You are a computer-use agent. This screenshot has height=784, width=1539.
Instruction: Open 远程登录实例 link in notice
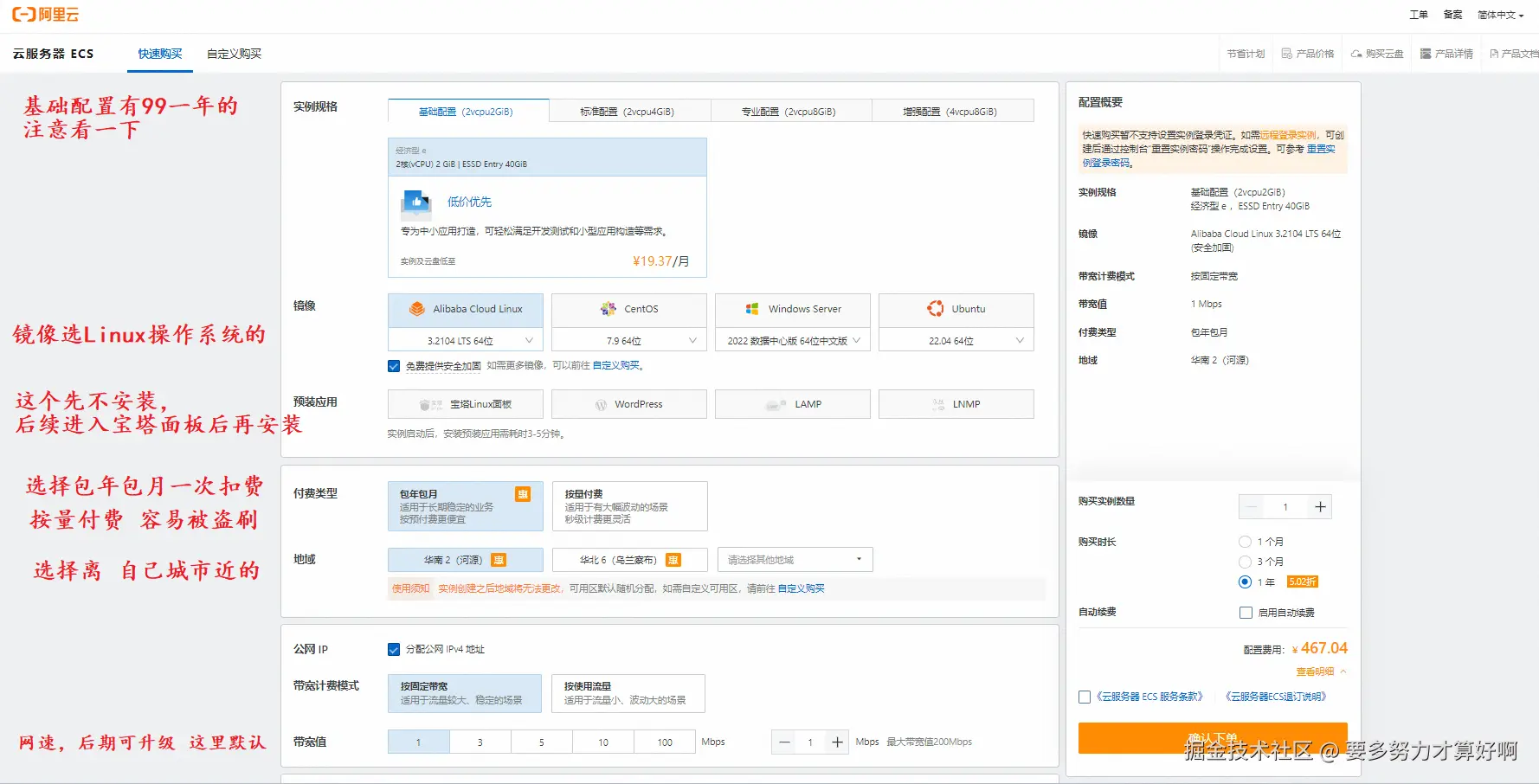click(x=1288, y=135)
